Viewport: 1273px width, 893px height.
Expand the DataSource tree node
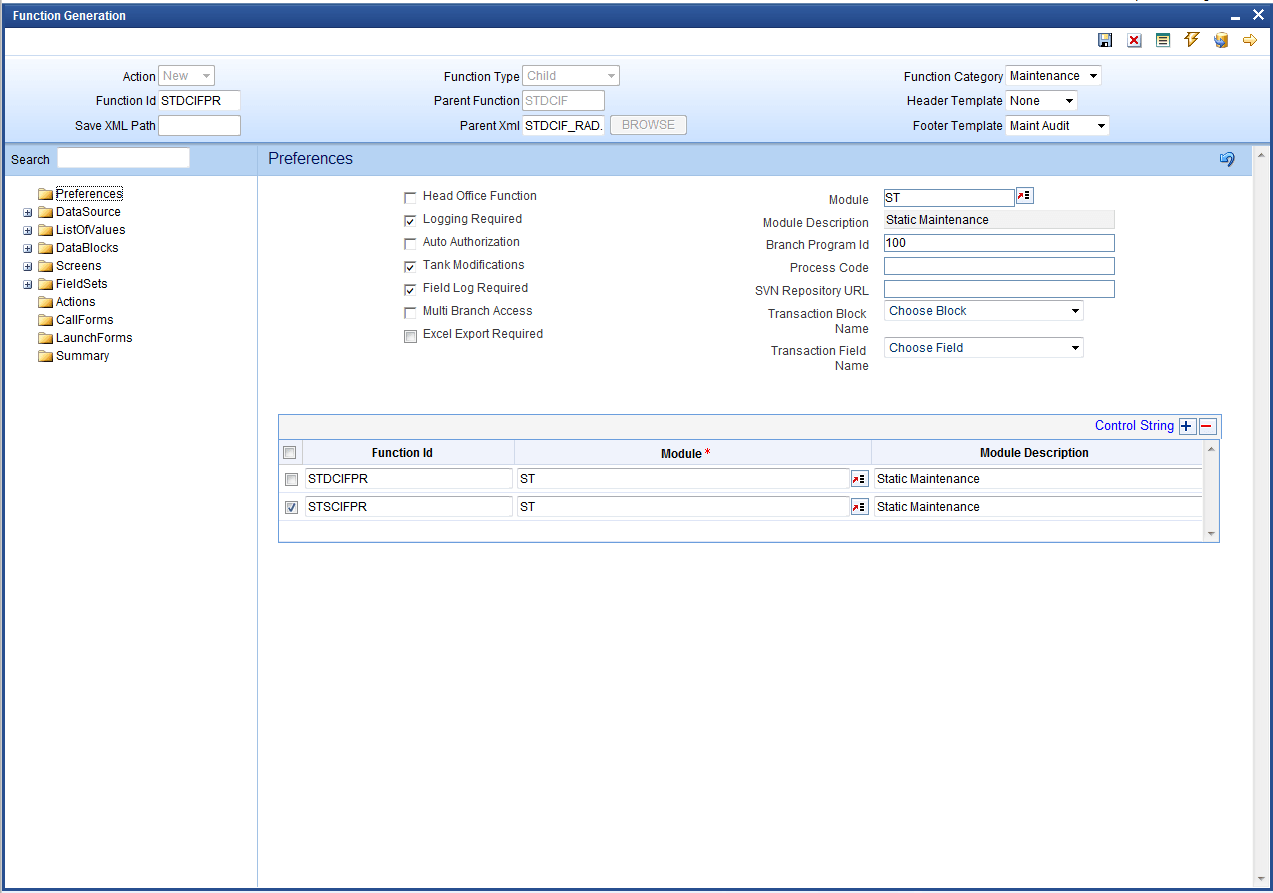tap(28, 212)
